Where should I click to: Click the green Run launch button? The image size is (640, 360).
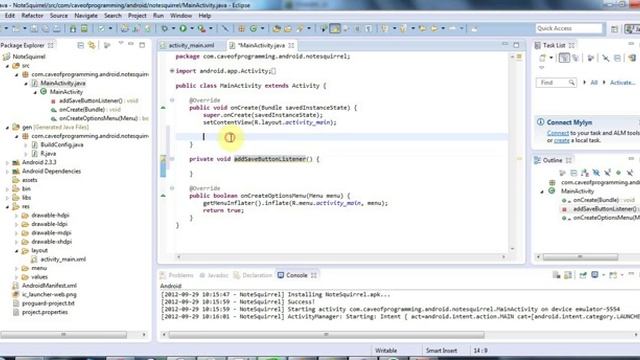pyautogui.click(x=183, y=29)
